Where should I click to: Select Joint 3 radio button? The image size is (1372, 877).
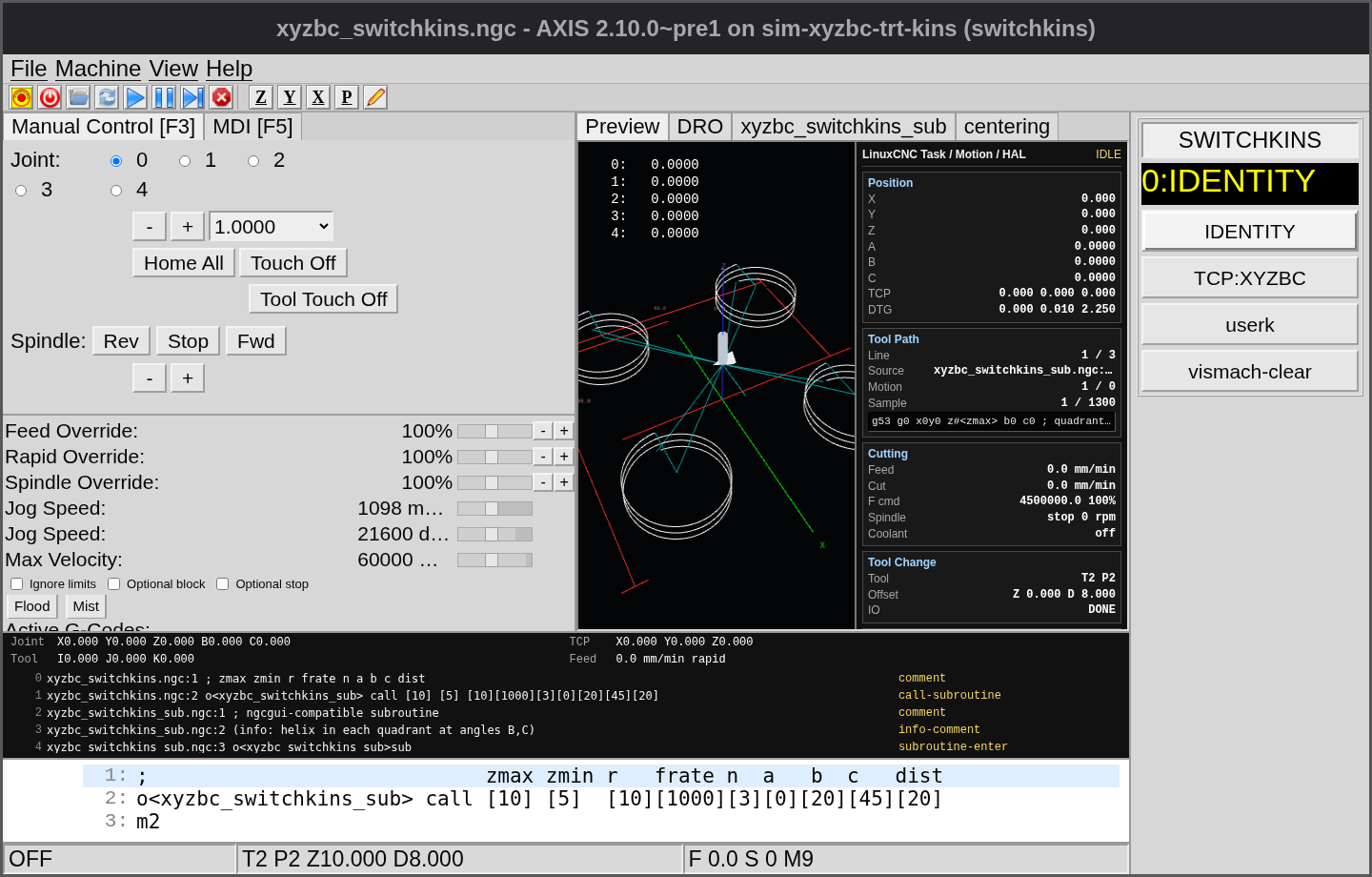(21, 191)
